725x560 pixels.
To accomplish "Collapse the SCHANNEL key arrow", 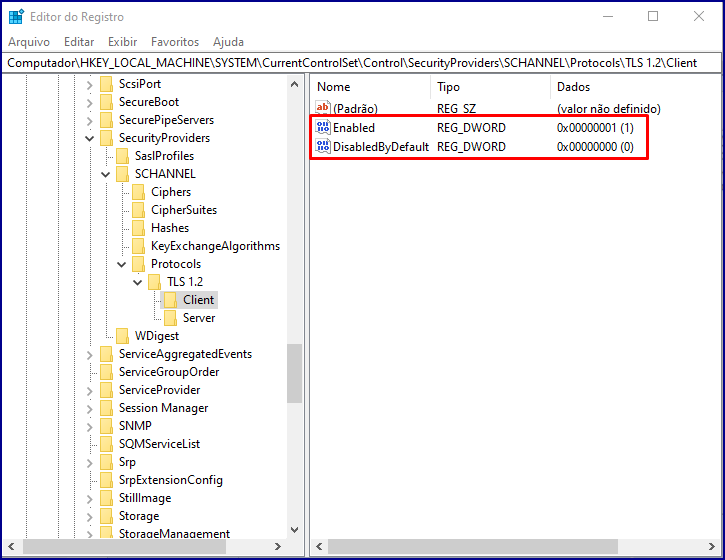I will 106,174.
